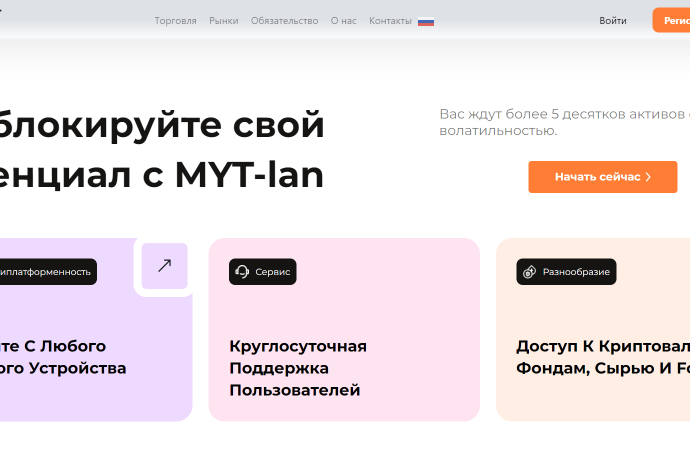The width and height of the screenshot is (690, 460).
Task: Click the headset icon in Сервис tag
Action: [x=242, y=272]
